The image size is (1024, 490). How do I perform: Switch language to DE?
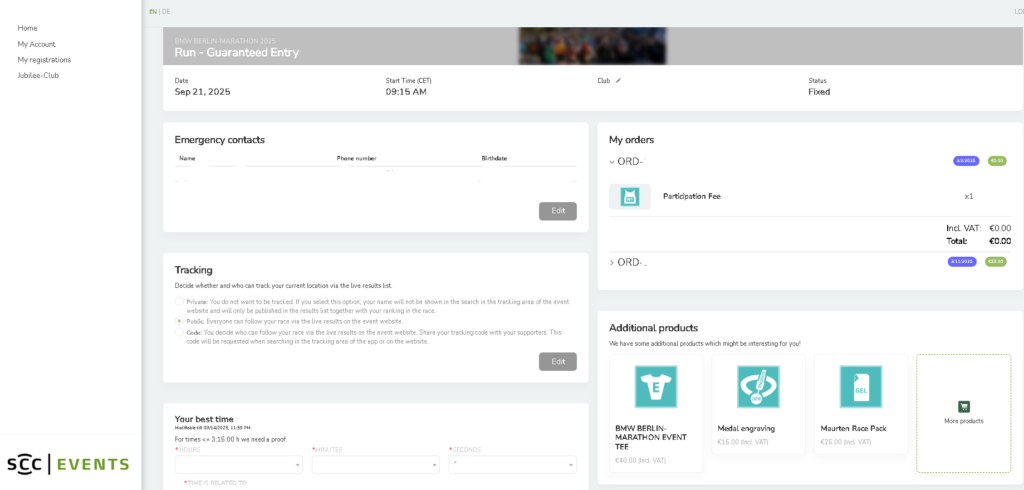pos(166,12)
